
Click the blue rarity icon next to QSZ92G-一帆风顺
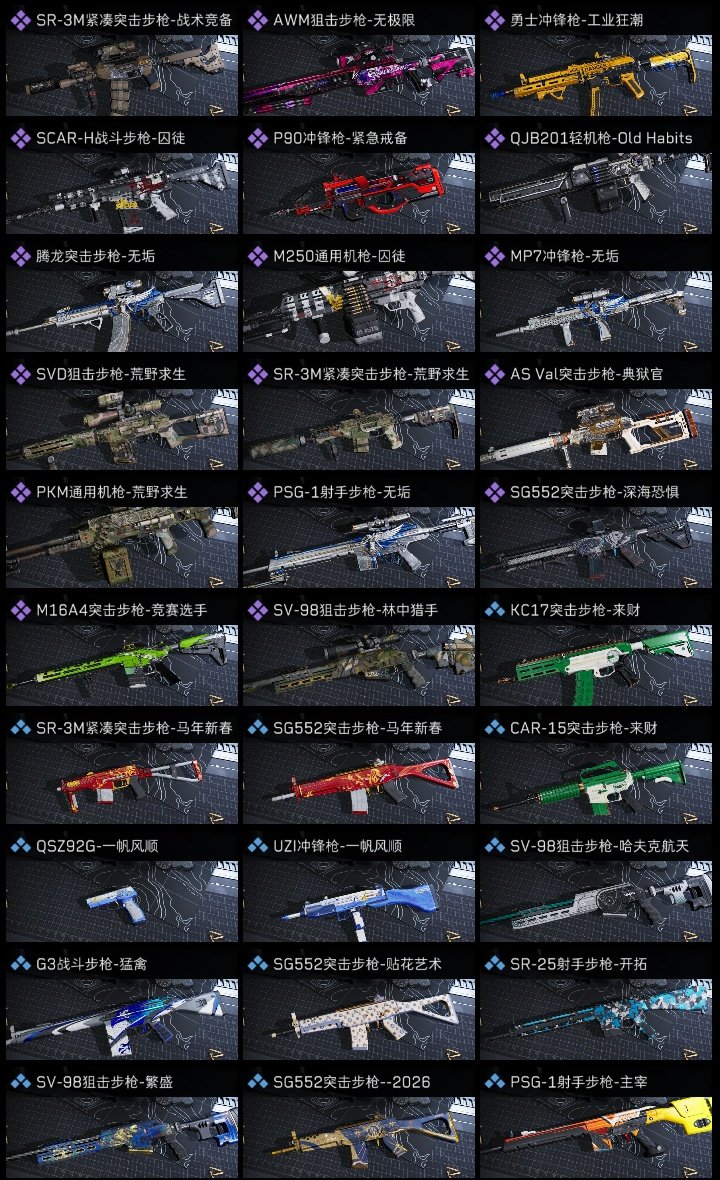(20, 846)
